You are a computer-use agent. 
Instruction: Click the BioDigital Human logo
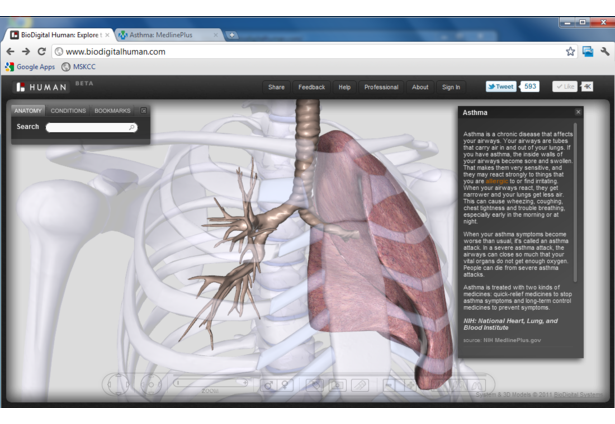coord(41,87)
